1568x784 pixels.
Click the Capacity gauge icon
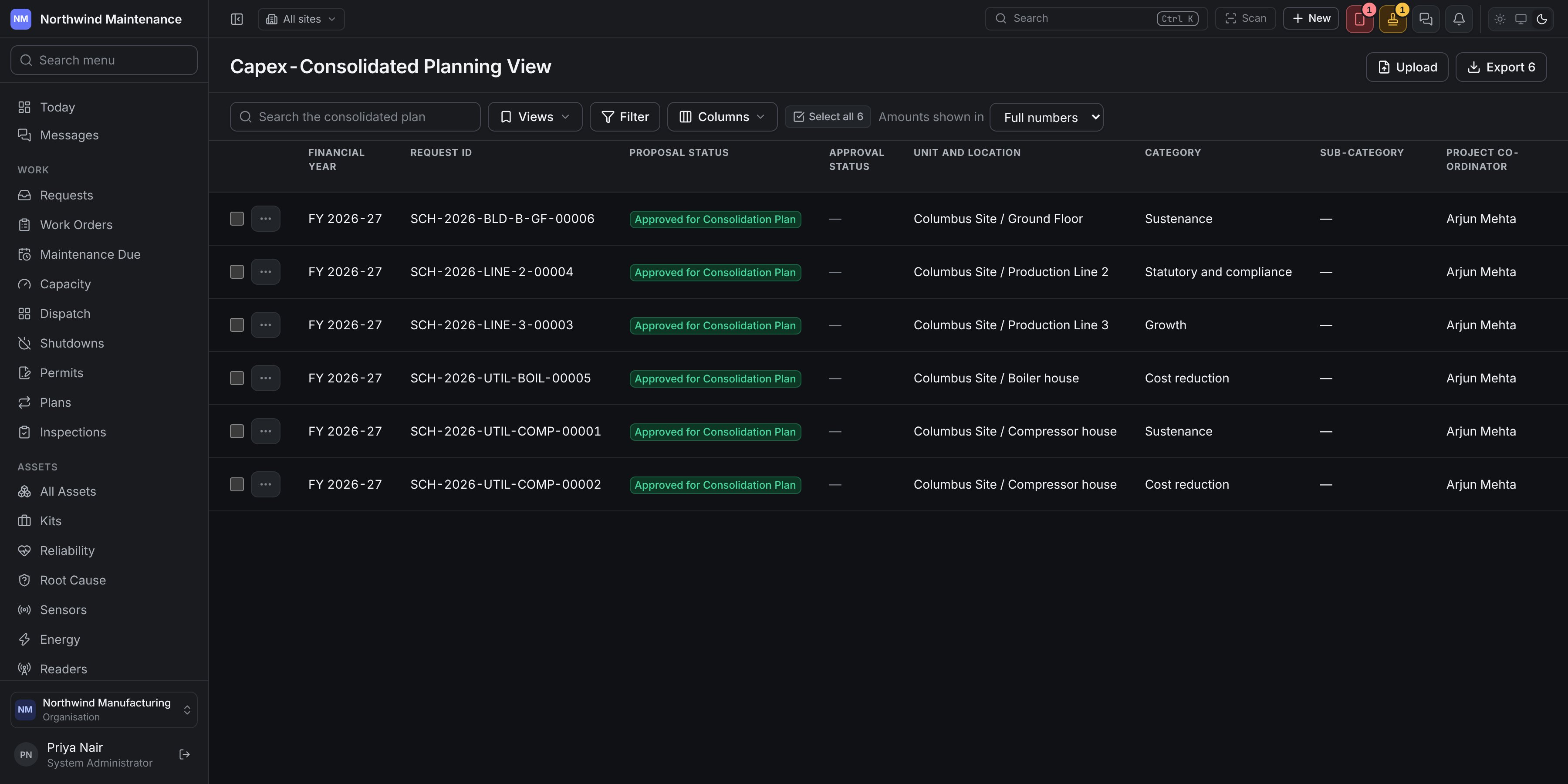pyautogui.click(x=24, y=284)
